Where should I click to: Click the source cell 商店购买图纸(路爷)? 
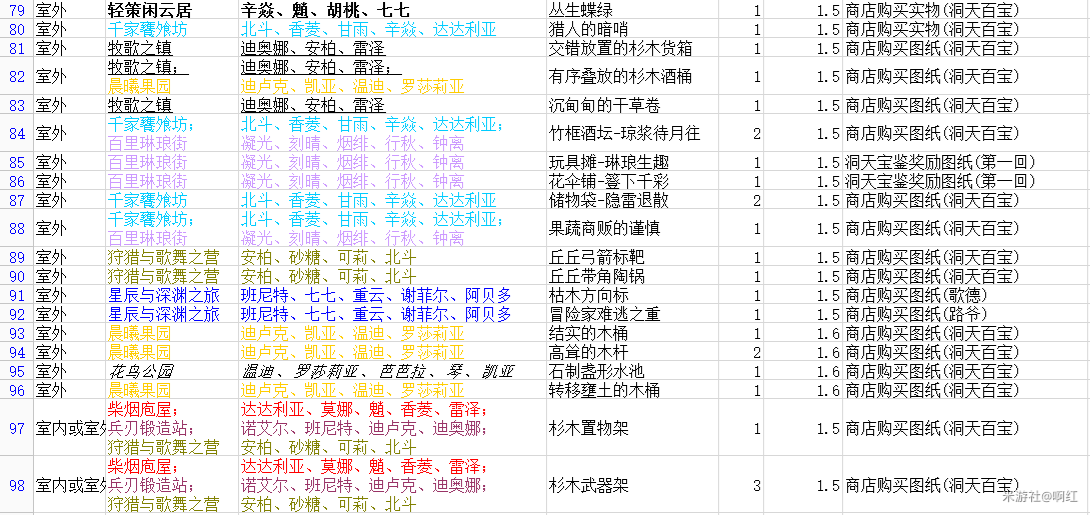(966, 314)
